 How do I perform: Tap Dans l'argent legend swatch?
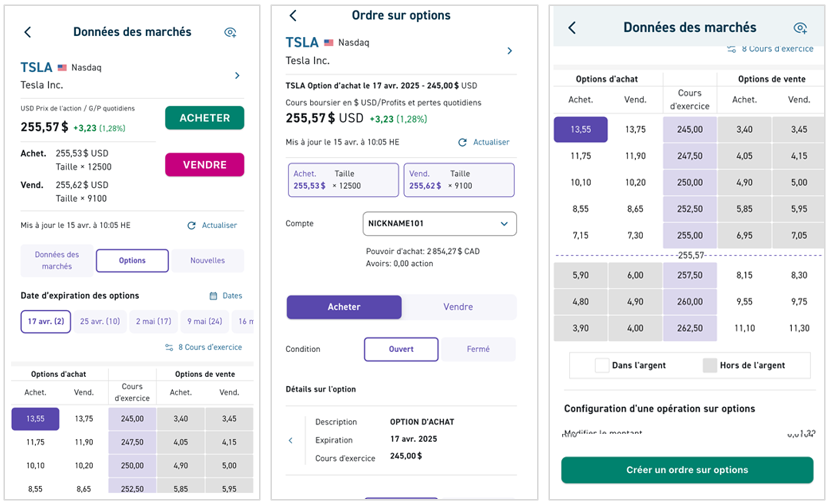(602, 365)
